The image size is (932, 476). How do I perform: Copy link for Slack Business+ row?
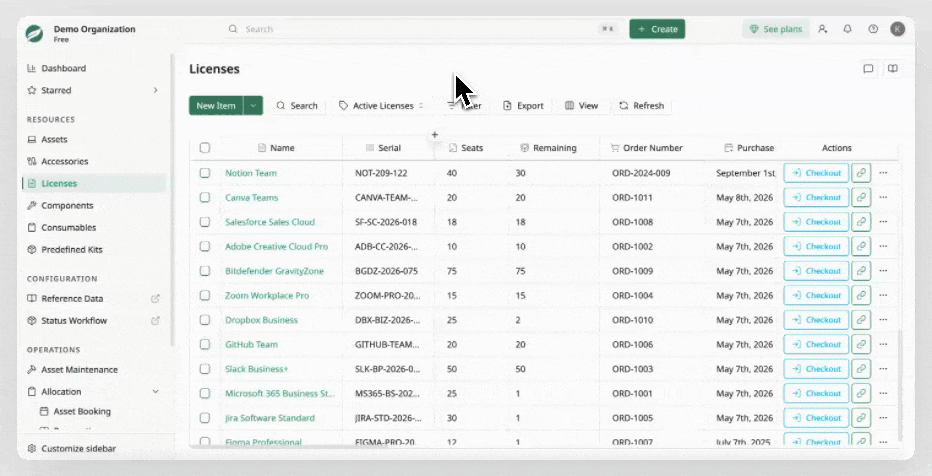[861, 369]
